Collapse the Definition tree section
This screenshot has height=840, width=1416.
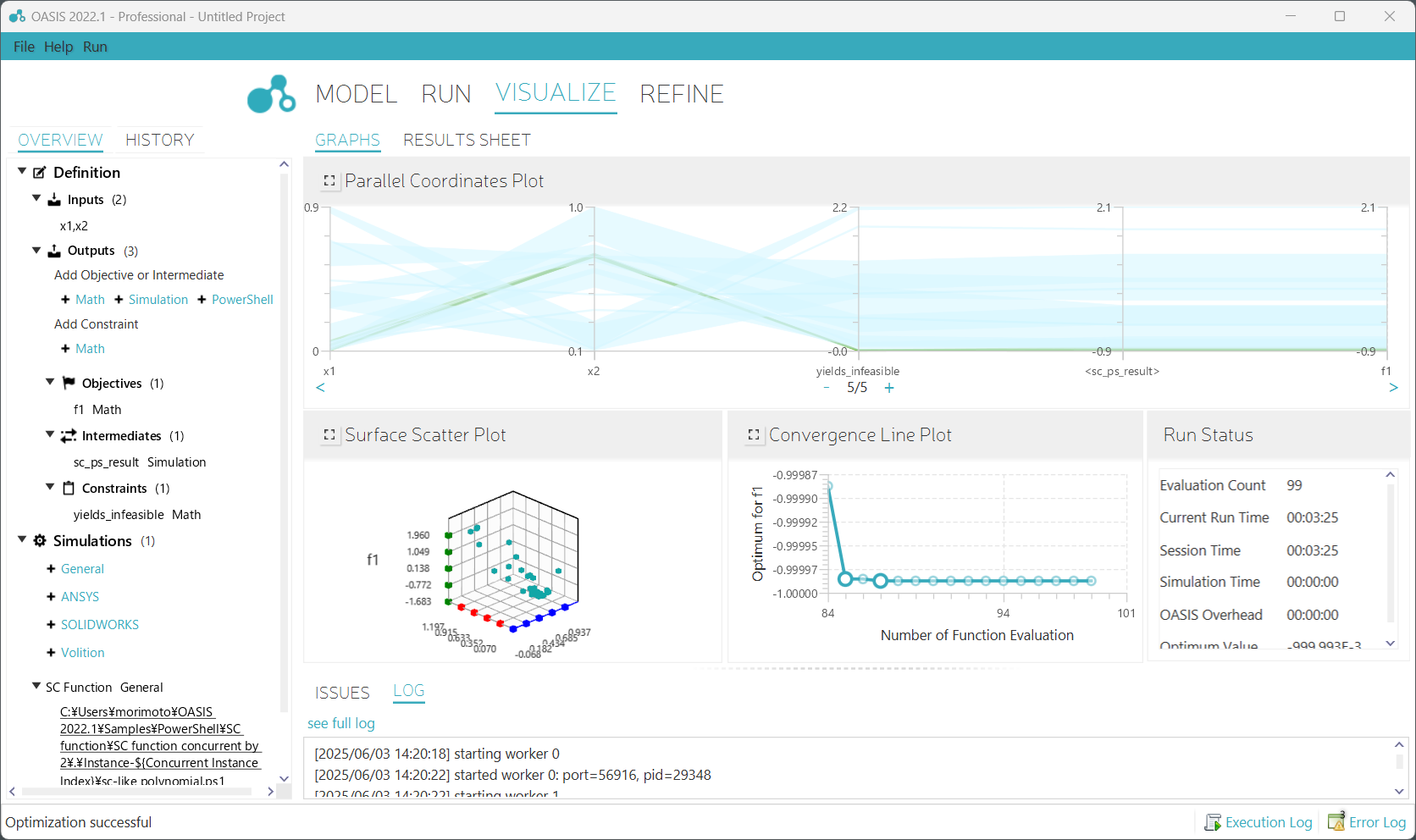pos(22,172)
